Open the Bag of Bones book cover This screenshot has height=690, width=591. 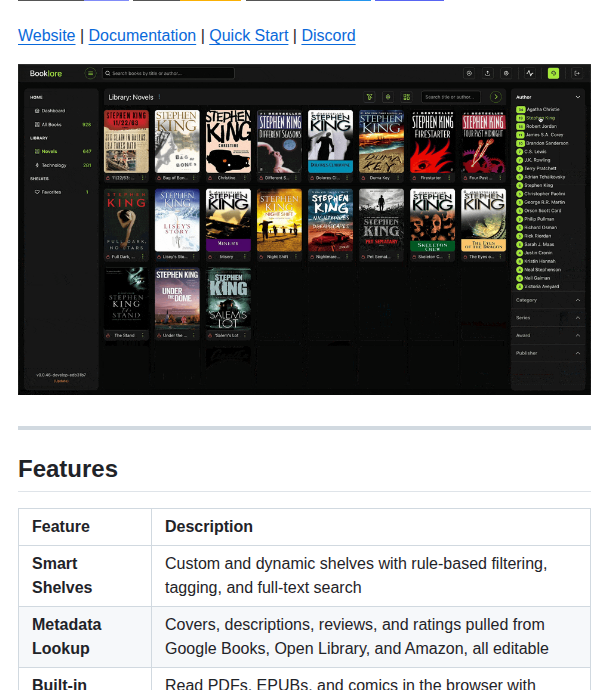point(177,141)
